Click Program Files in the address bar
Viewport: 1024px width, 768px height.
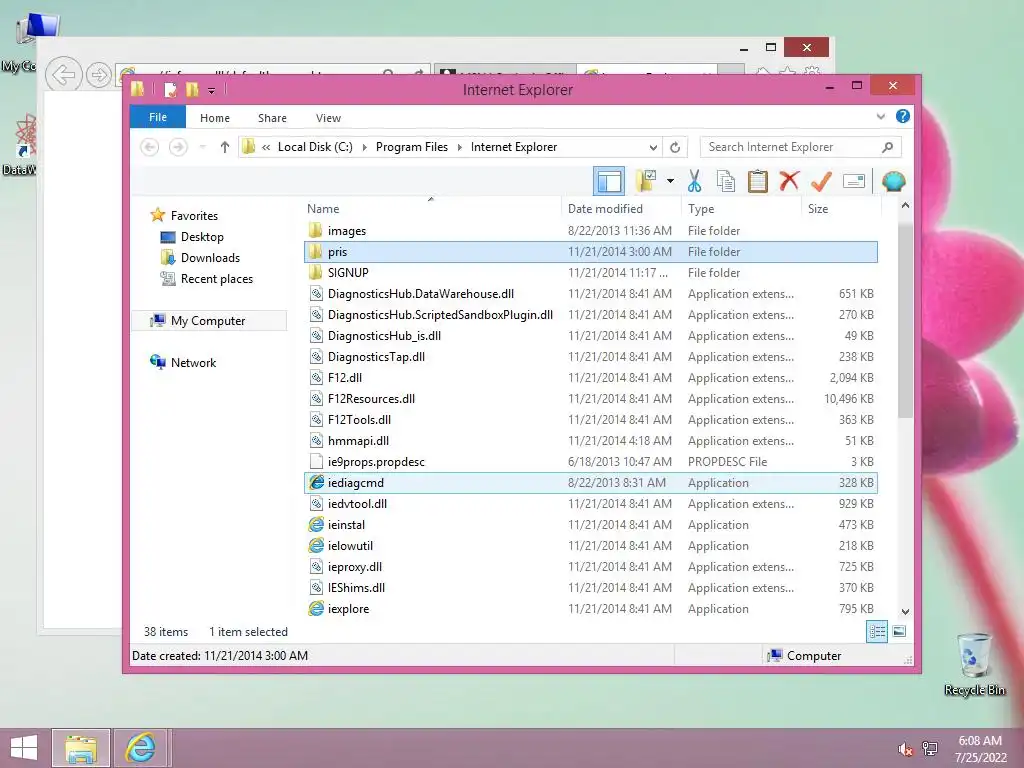[x=412, y=147]
